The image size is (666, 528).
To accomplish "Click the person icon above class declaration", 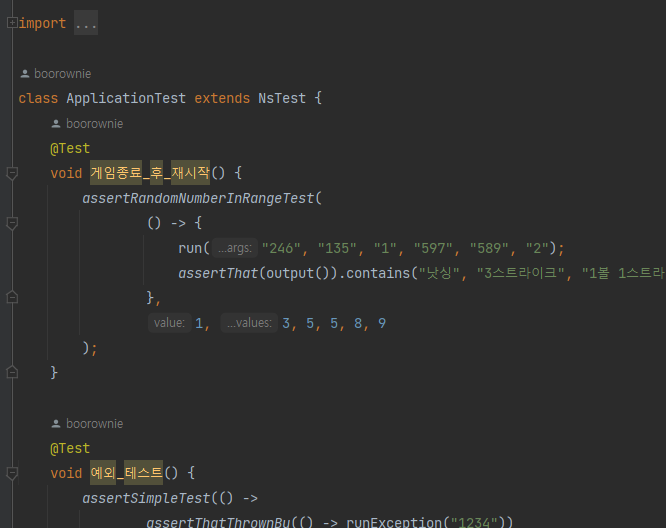I will coord(25,74).
